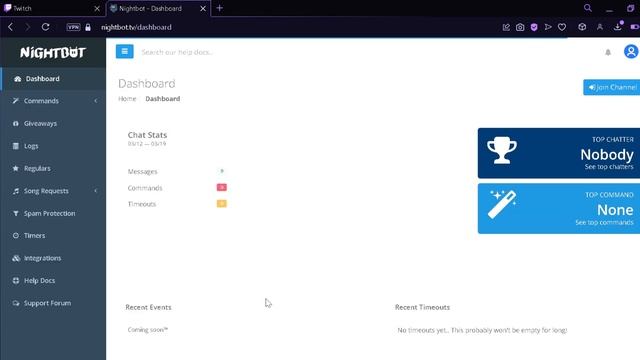Click See top chatters link

pos(609,167)
